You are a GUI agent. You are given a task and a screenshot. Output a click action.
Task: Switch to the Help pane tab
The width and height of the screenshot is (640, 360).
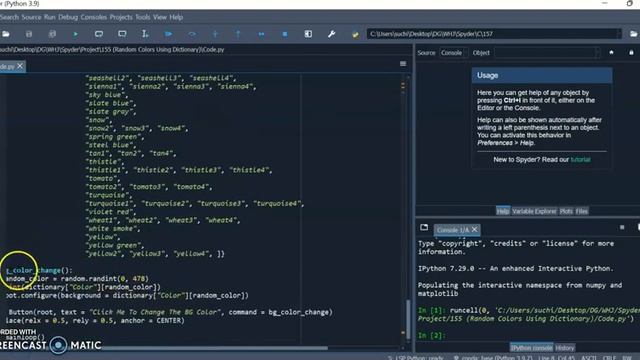(503, 211)
